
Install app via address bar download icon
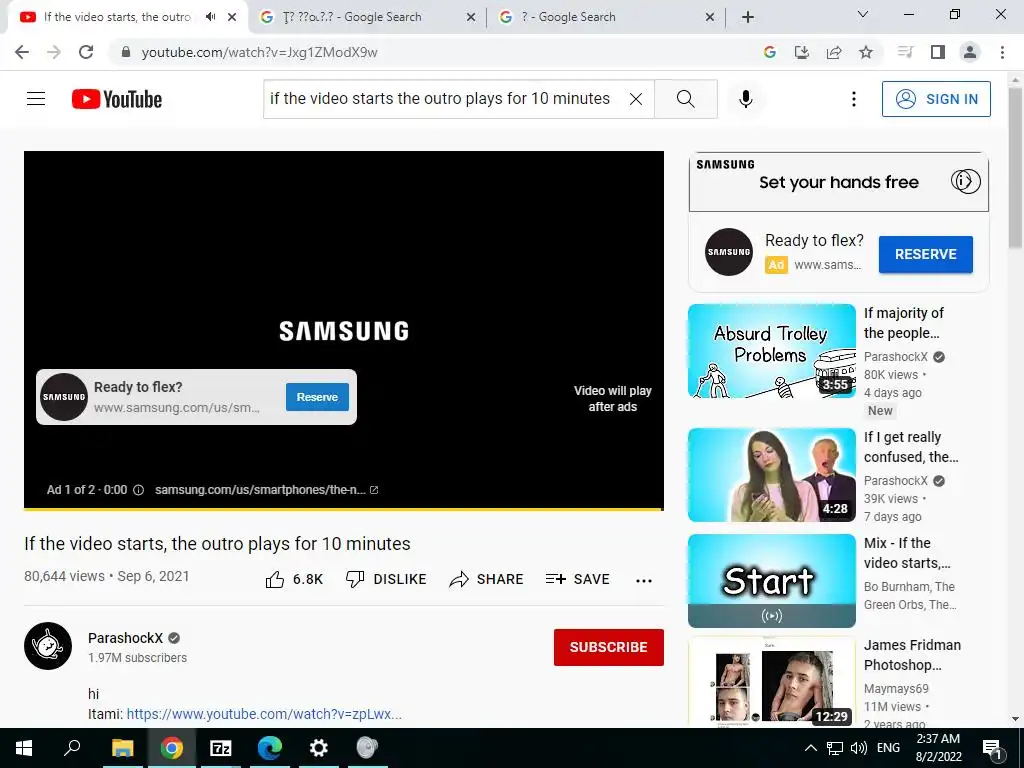(802, 52)
